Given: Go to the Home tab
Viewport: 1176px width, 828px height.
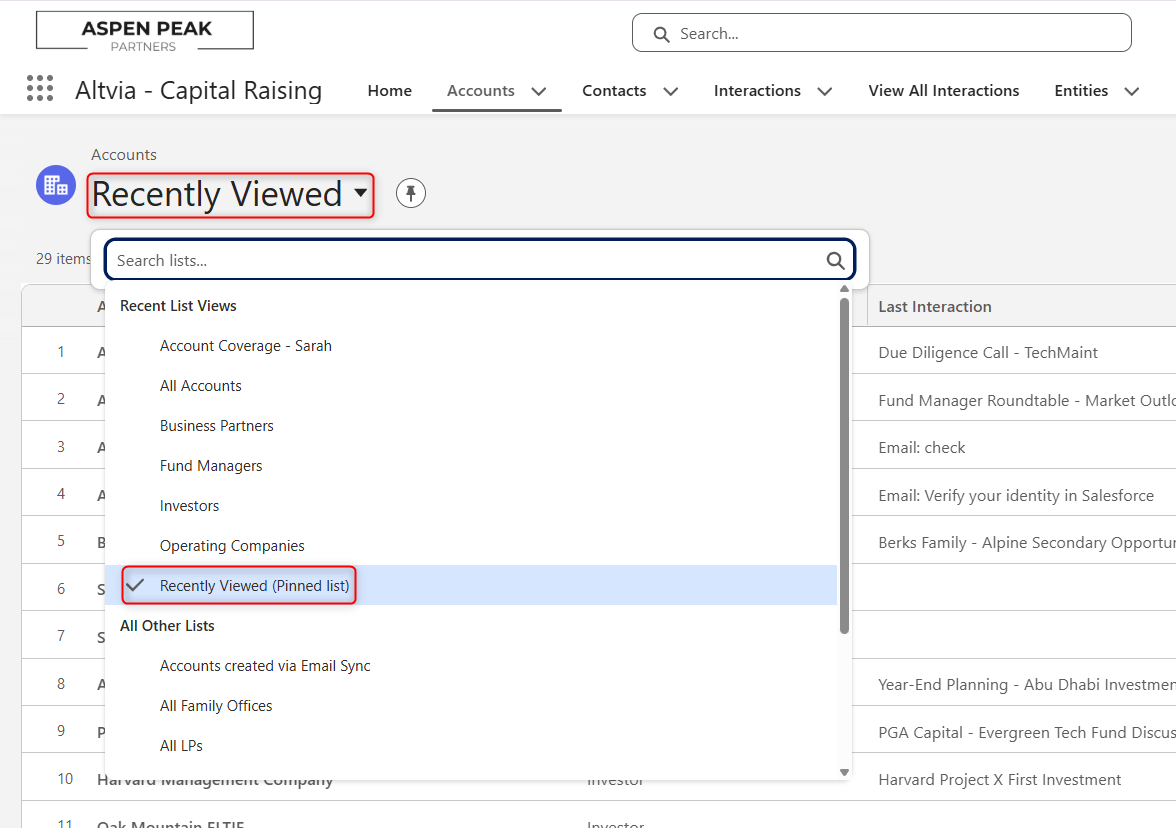Looking at the screenshot, I should 389,91.
